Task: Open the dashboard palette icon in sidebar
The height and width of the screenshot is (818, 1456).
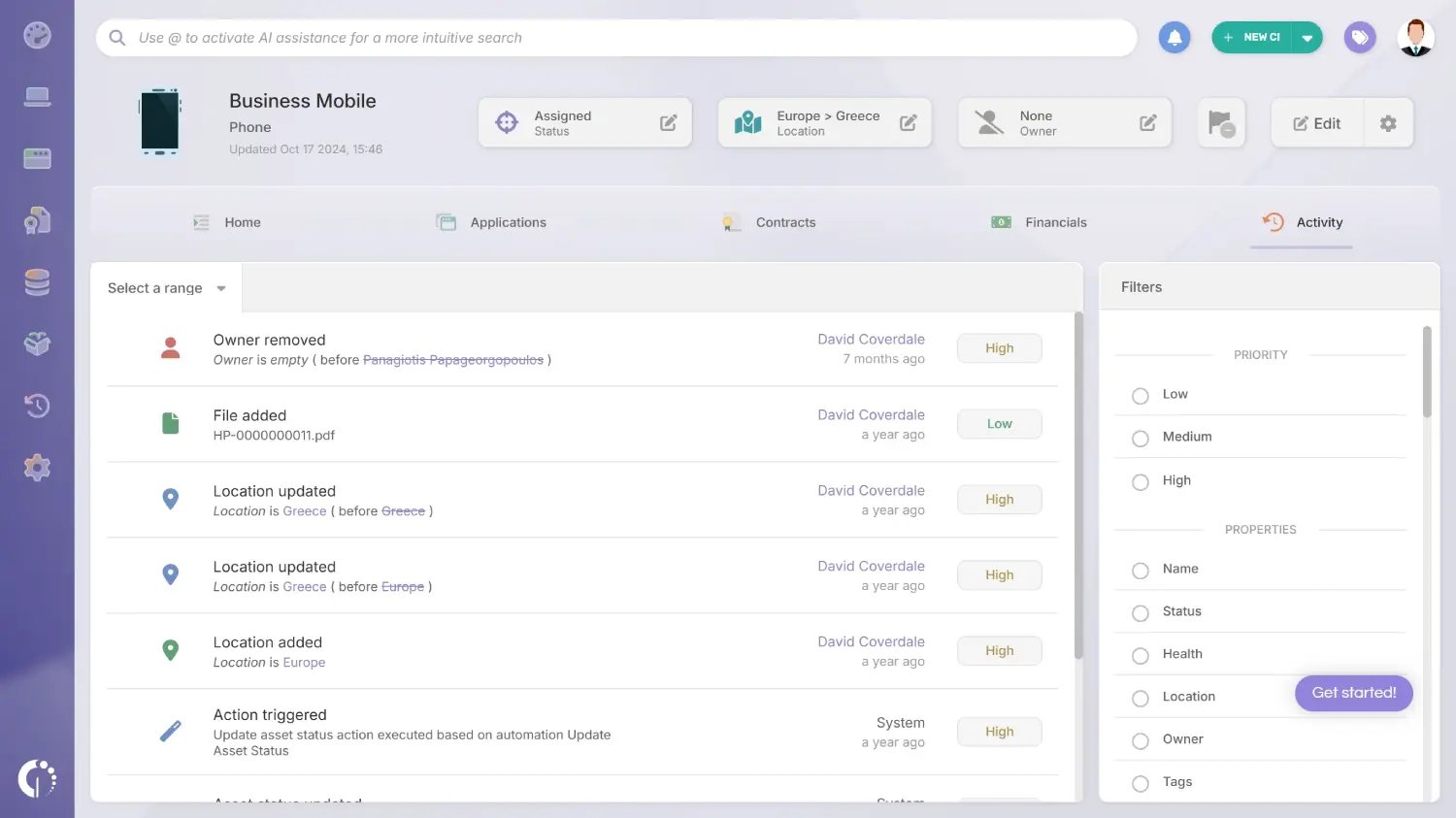Action: tap(37, 36)
